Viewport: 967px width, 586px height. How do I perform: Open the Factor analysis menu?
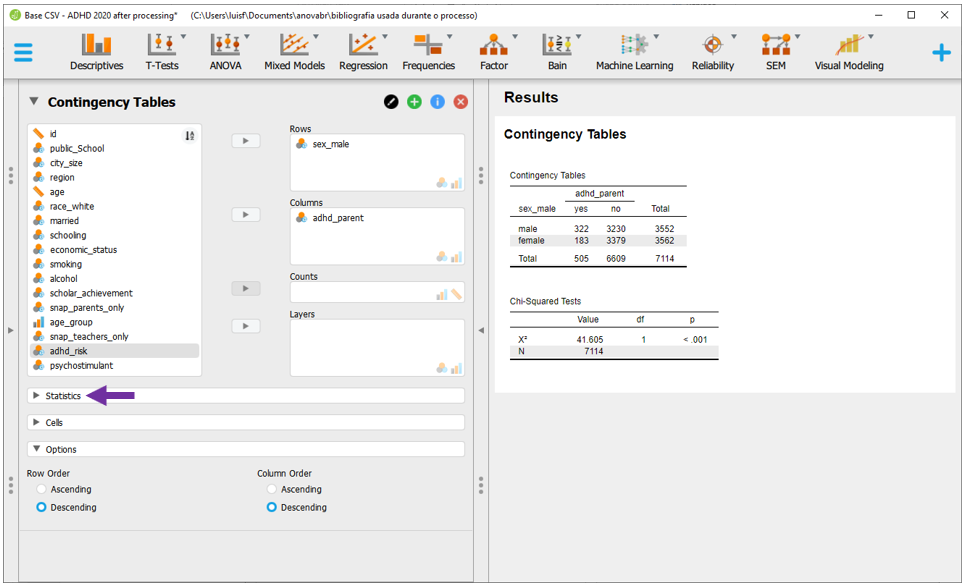[x=494, y=52]
